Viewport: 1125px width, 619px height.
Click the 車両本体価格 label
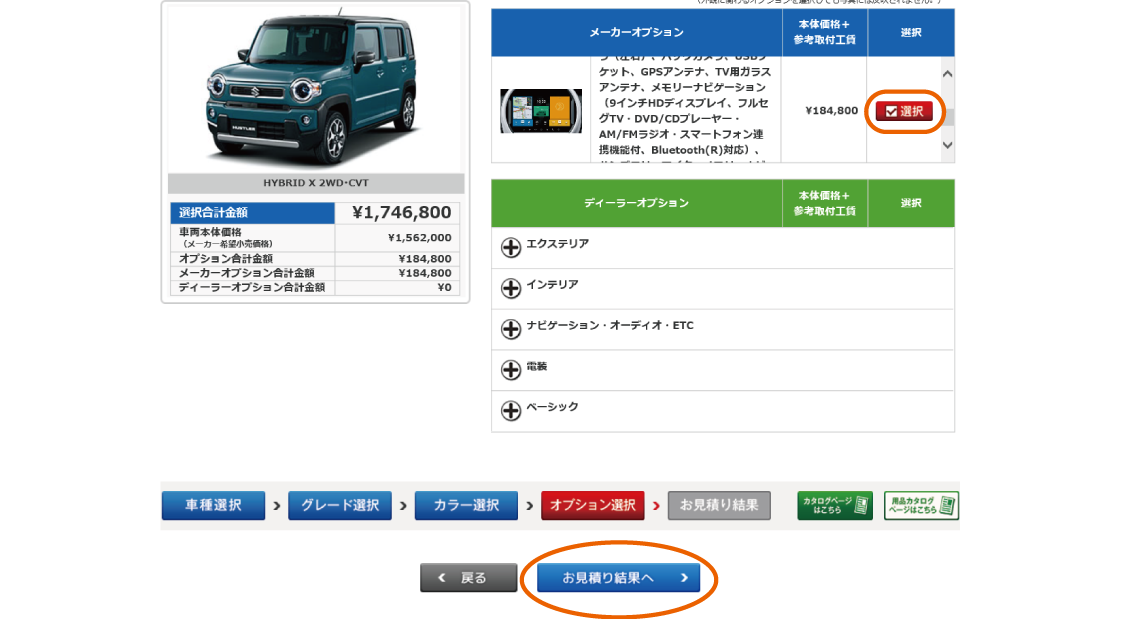coord(210,232)
